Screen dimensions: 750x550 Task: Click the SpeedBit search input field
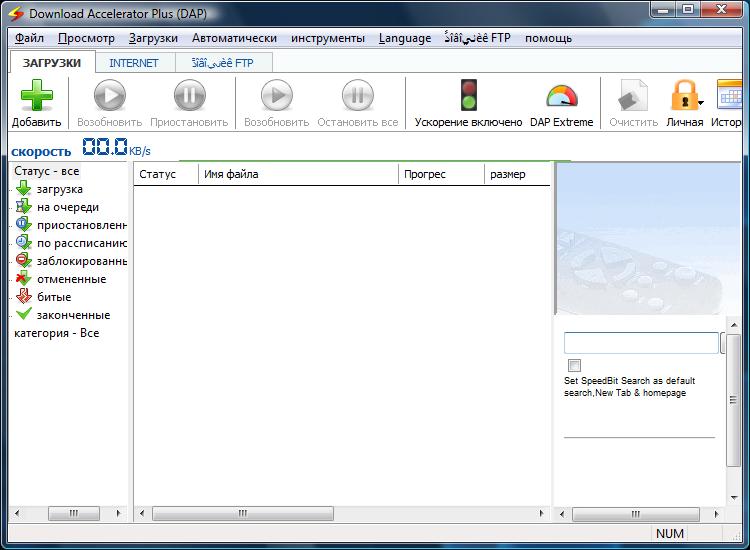(x=640, y=343)
